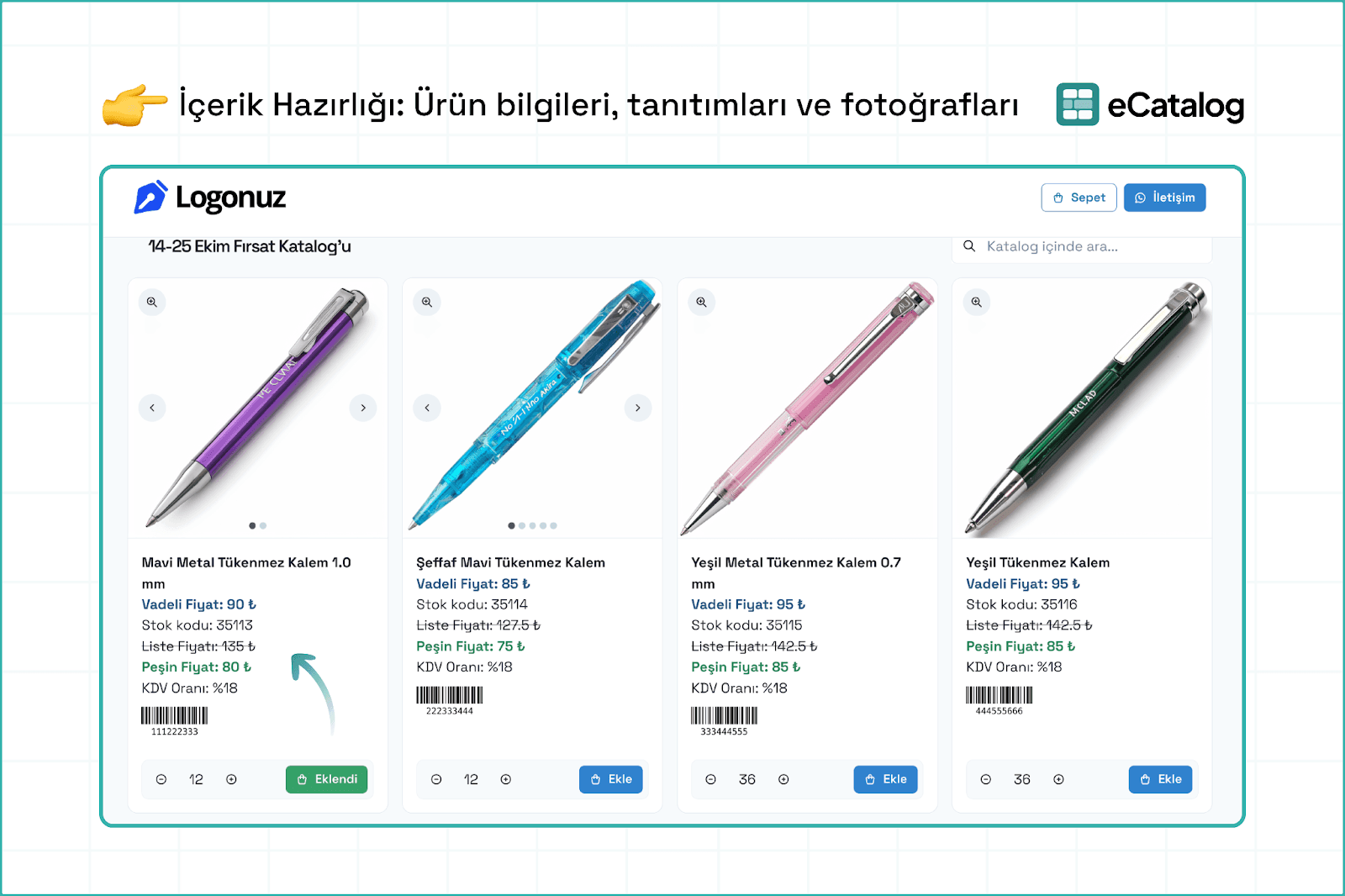Decrease quantity for Şeffaf Mavi Tükenmez Kalem
Image resolution: width=1345 pixels, height=896 pixels.
point(436,779)
